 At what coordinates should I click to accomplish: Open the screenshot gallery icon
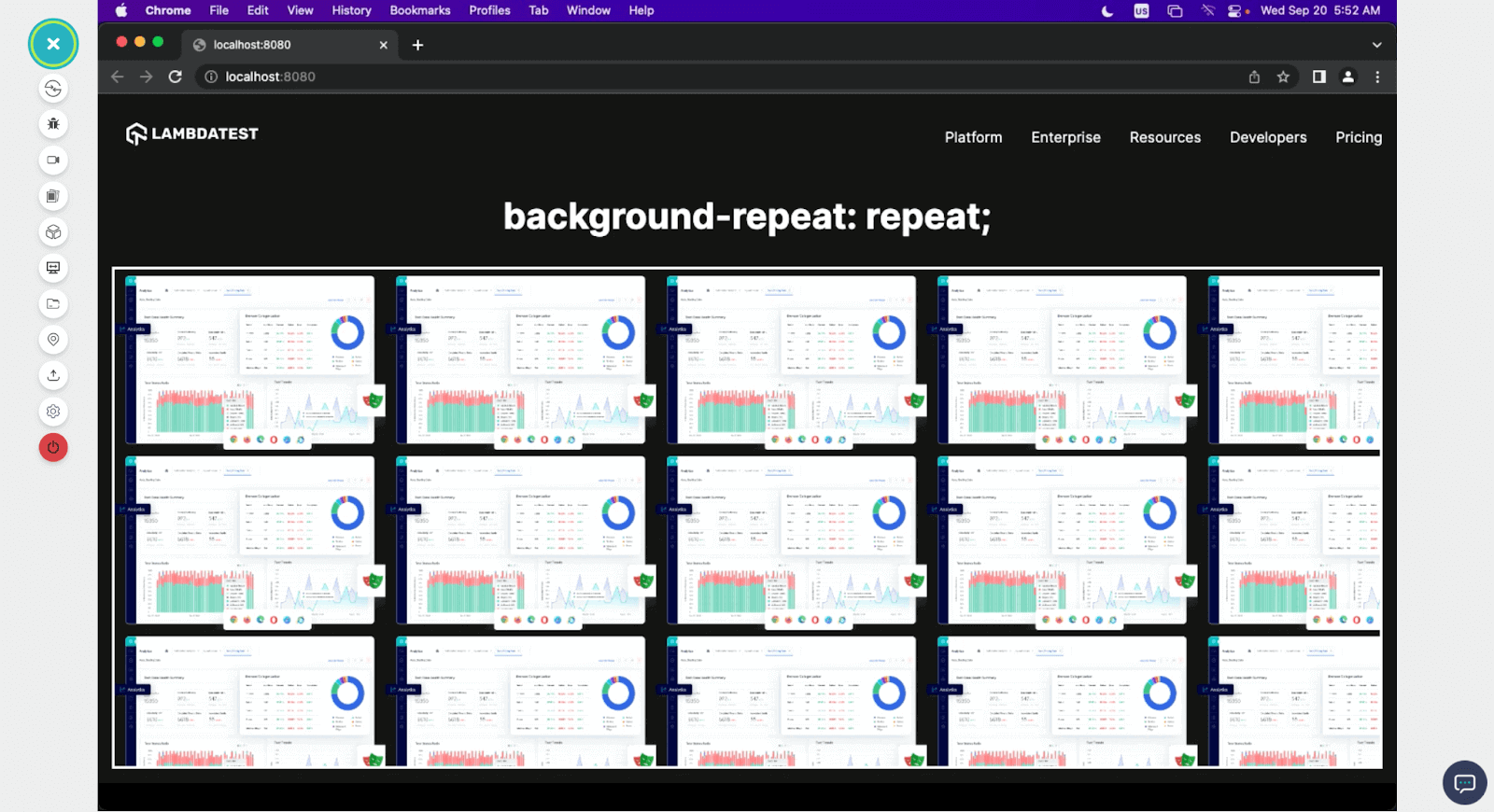click(53, 196)
